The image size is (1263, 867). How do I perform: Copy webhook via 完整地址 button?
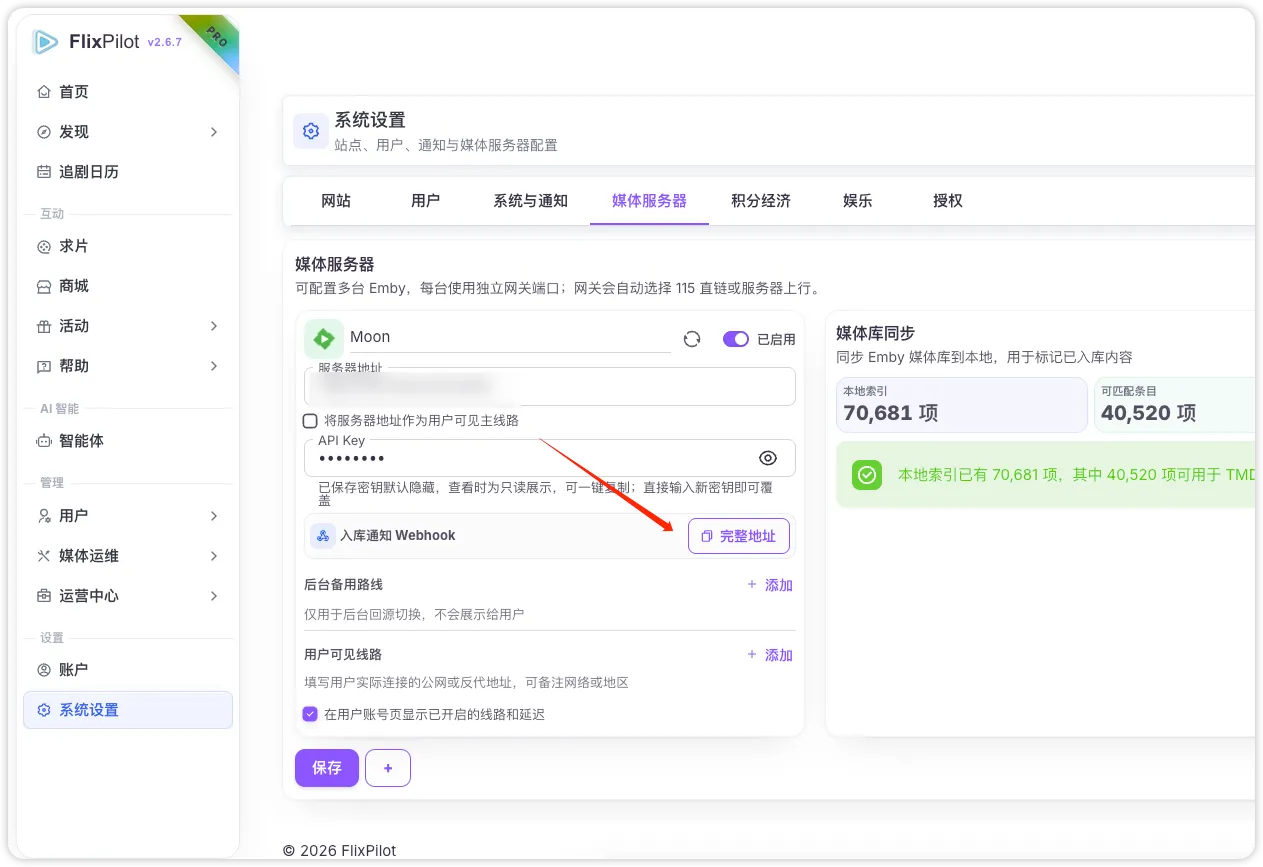[x=739, y=536]
